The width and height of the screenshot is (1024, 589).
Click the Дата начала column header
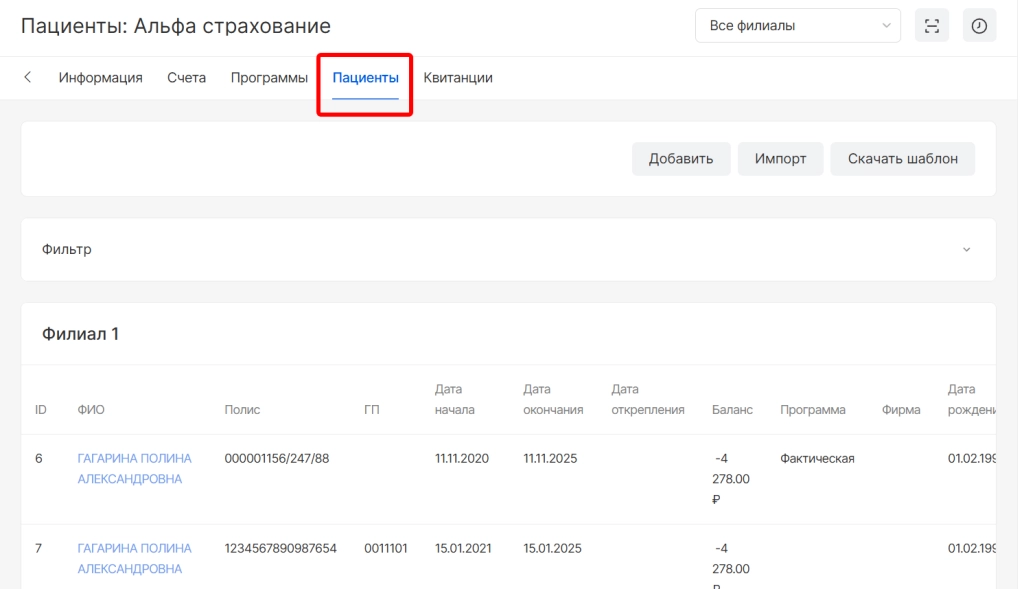[x=455, y=399]
